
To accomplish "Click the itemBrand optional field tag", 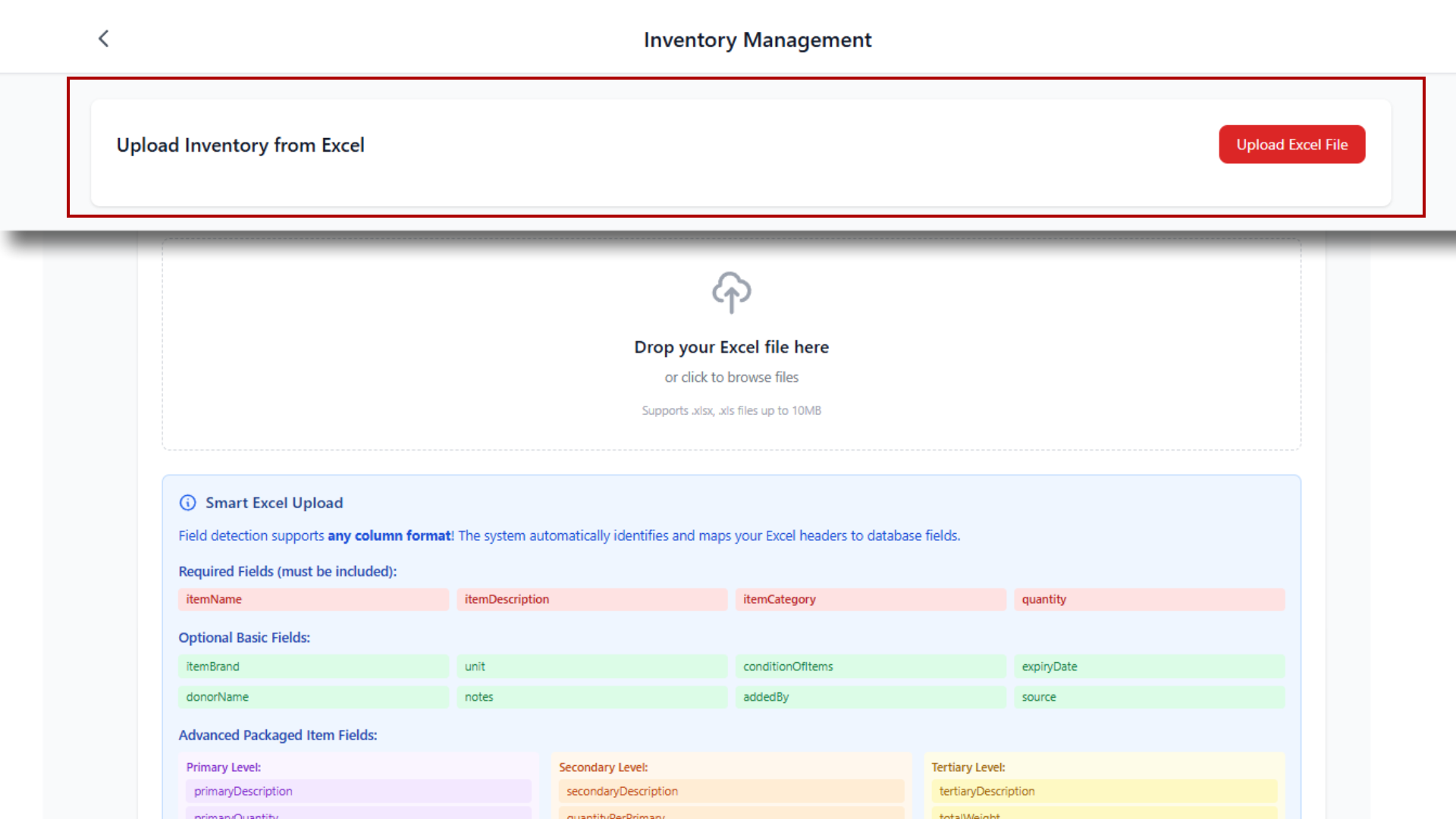I will (312, 667).
